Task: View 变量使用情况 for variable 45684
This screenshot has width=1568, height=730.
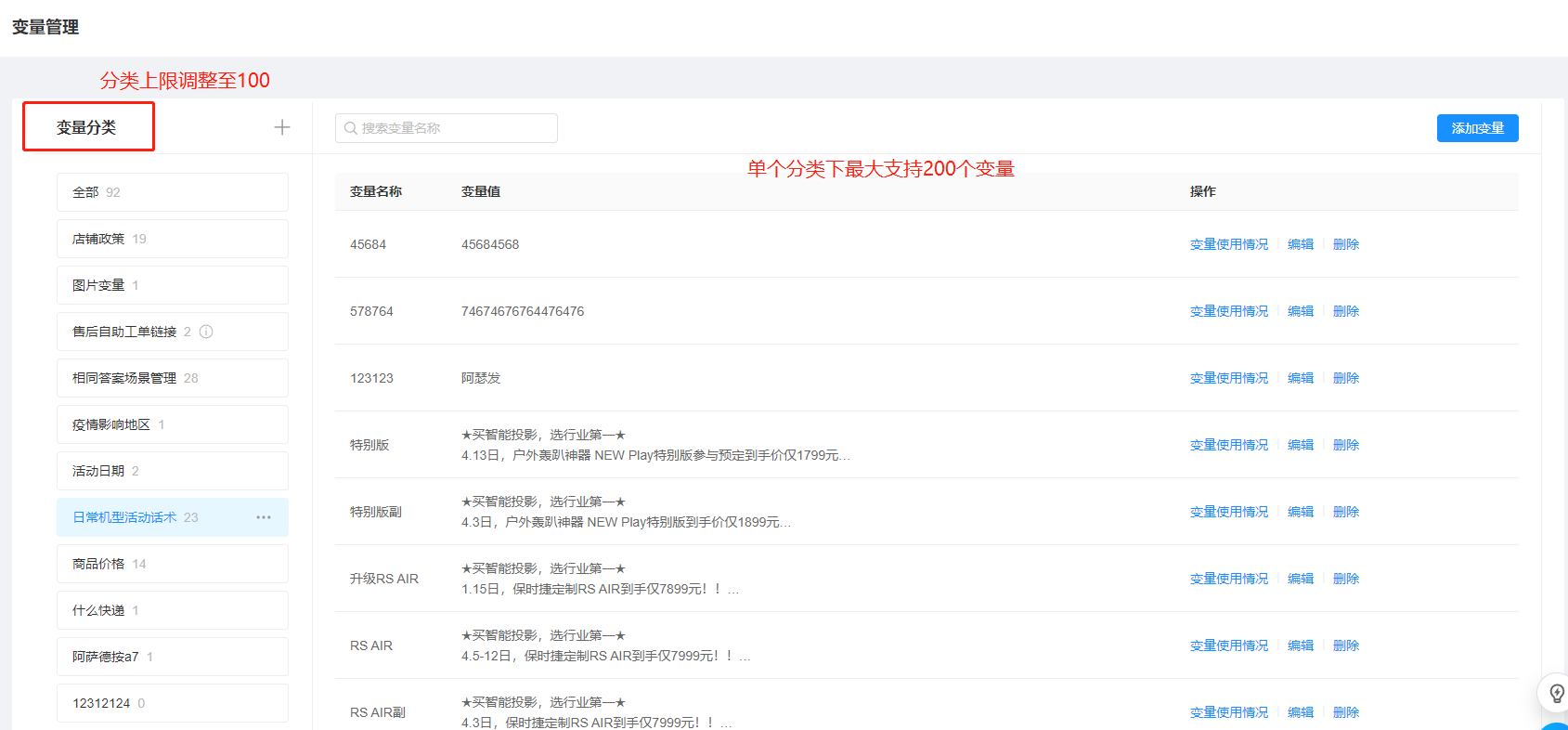Action: coord(1229,244)
